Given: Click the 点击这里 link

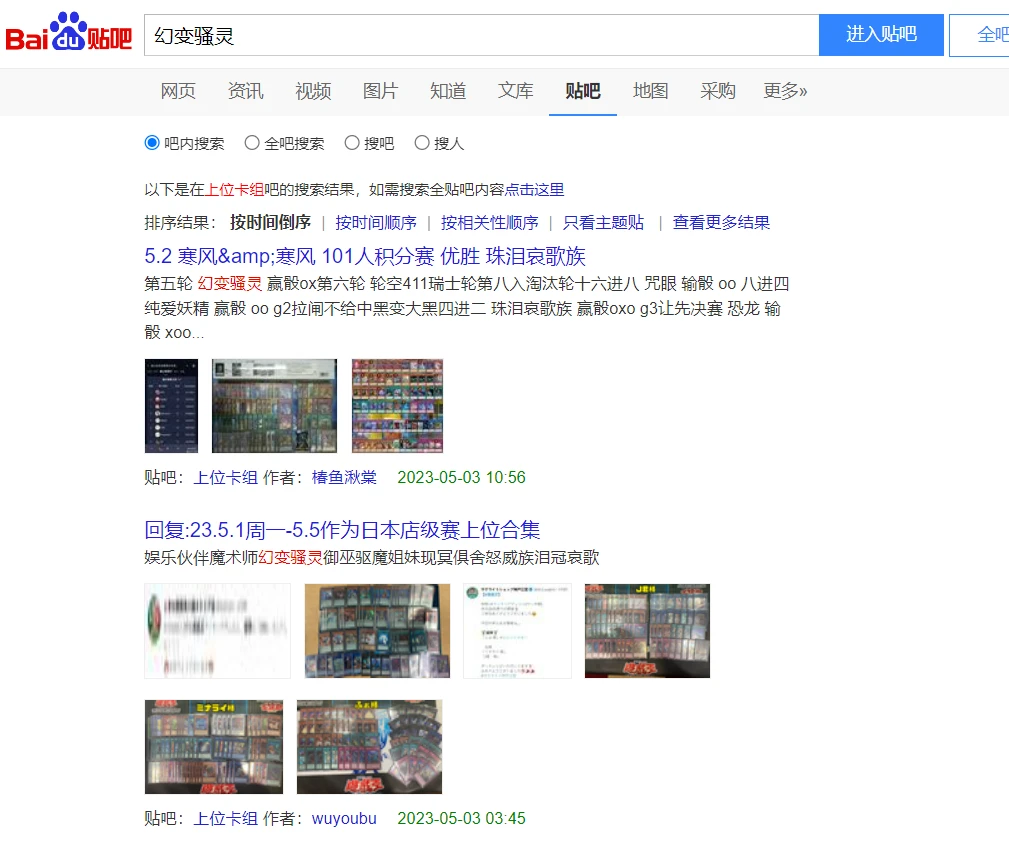Looking at the screenshot, I should click(534, 190).
